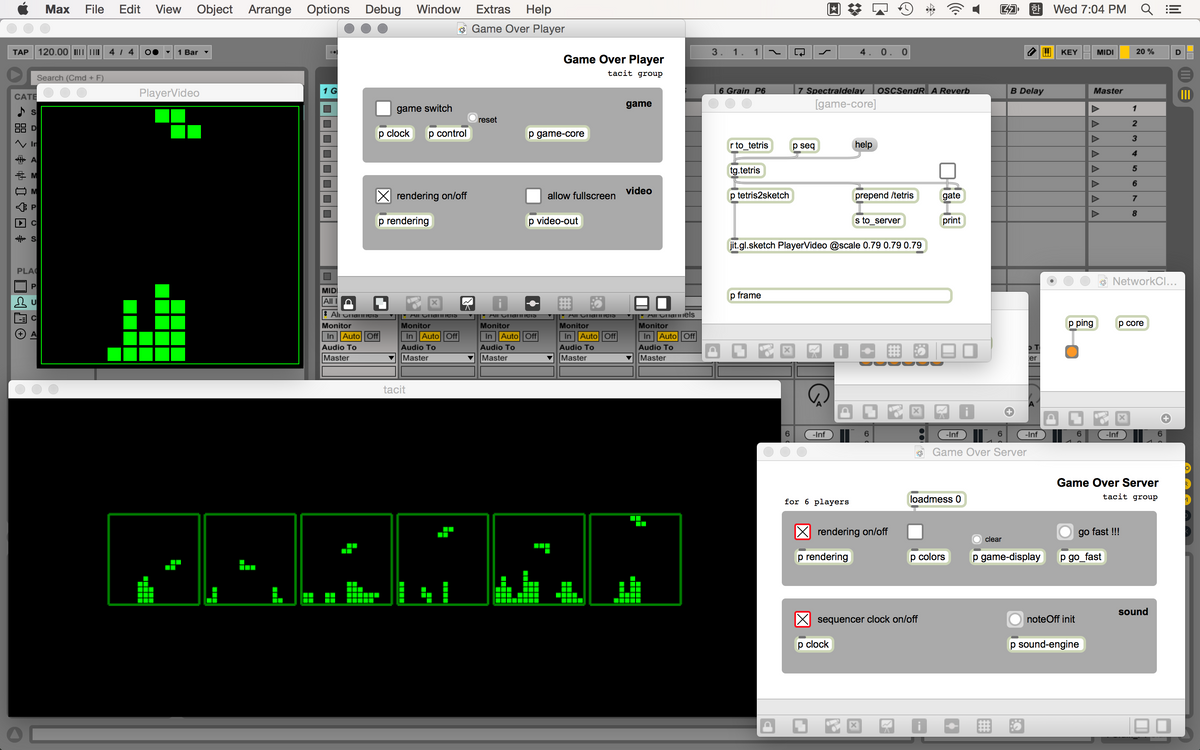This screenshot has height=750, width=1200.
Task: Lock the Game Over Player patcher with padlock icon
Action: pos(349,302)
